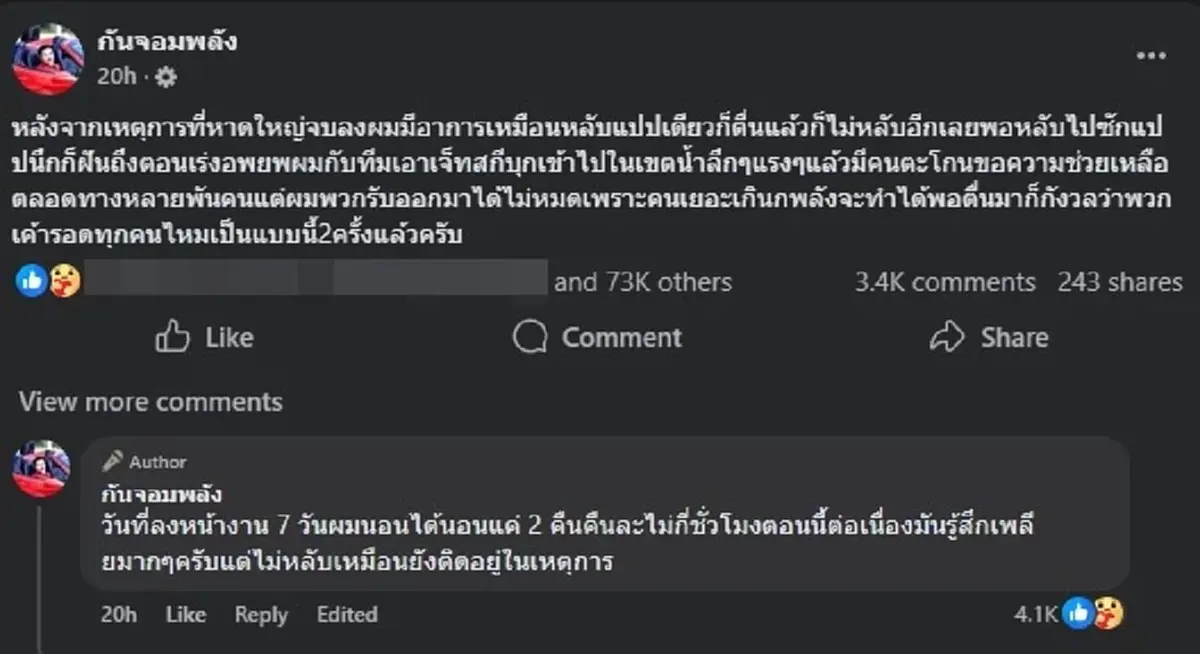Click Edited to view the comment edit history
This screenshot has height=654, width=1200.
click(346, 615)
